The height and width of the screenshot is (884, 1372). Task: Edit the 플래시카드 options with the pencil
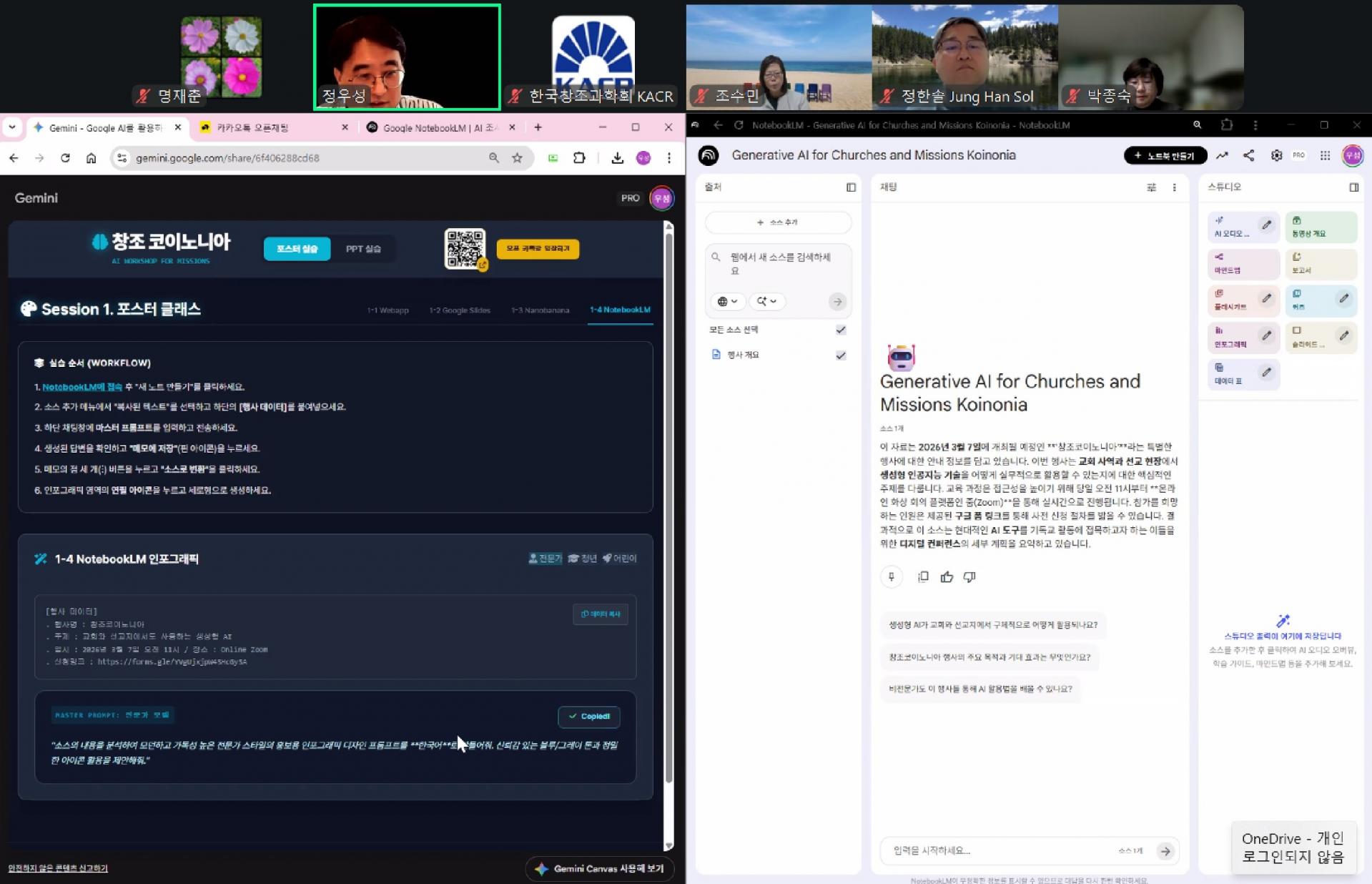pyautogui.click(x=1266, y=299)
